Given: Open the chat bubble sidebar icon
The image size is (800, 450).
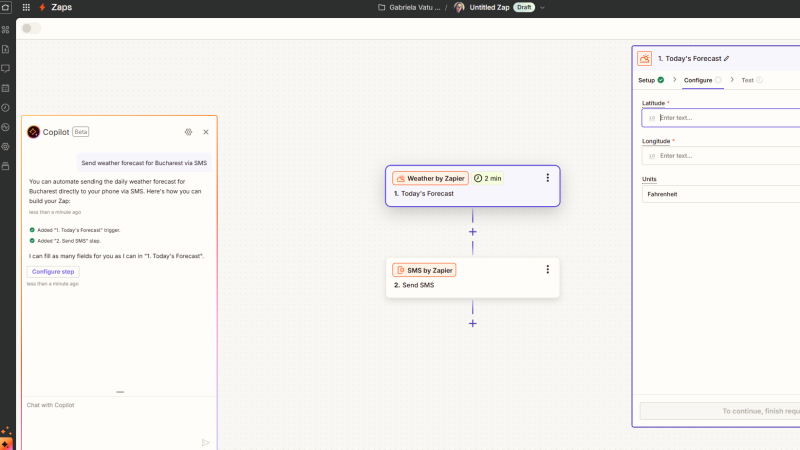Looking at the screenshot, I should pos(6,69).
